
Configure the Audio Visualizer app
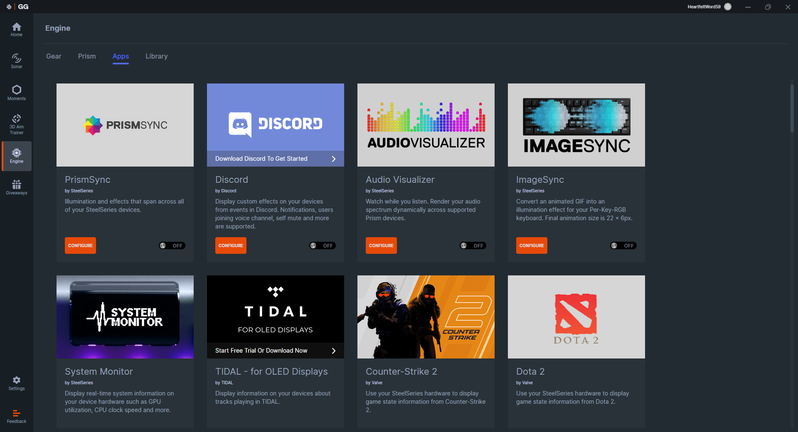click(381, 245)
